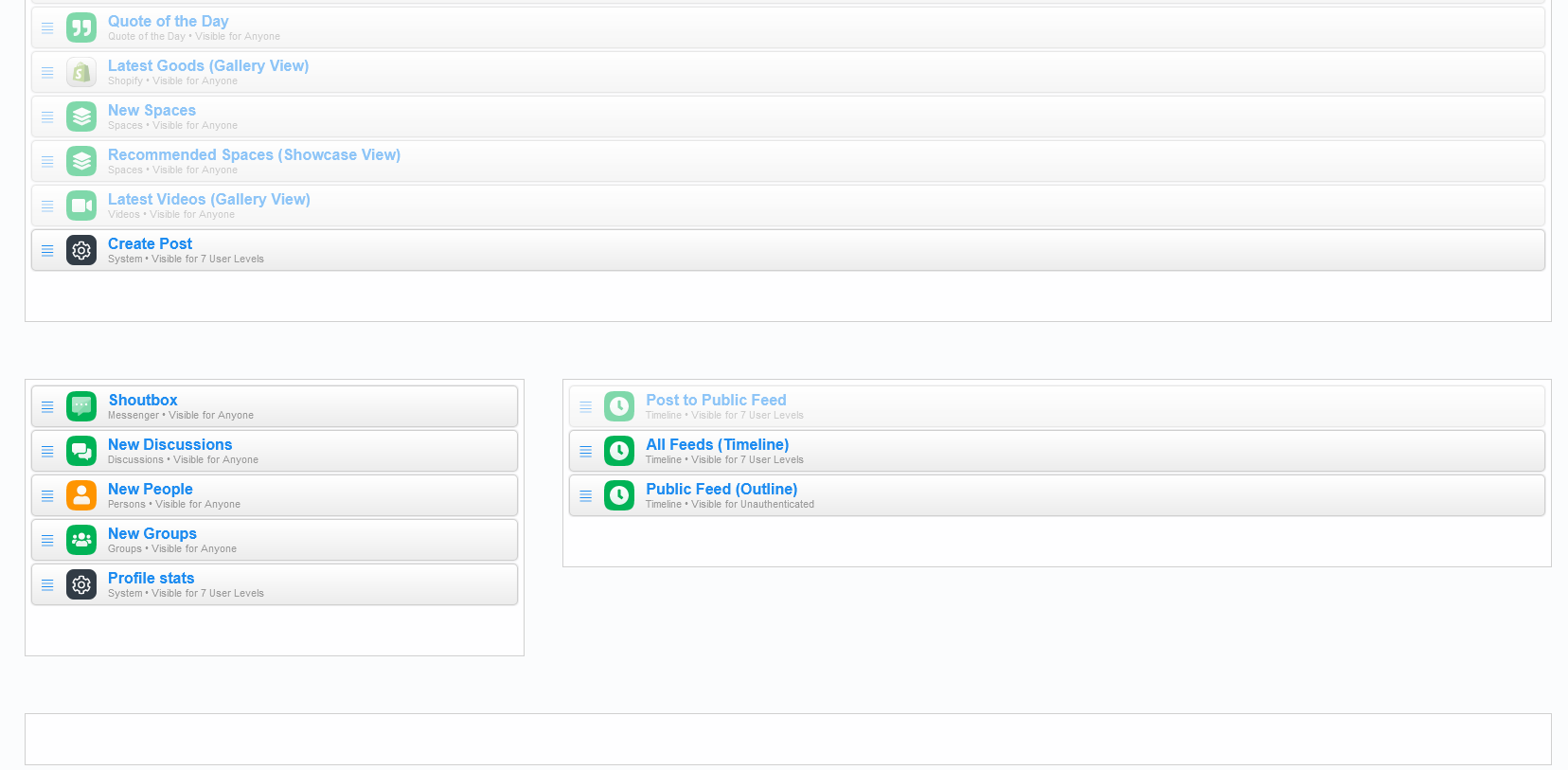Click the Create Post gear icon
This screenshot has width=1568, height=770.
81,251
